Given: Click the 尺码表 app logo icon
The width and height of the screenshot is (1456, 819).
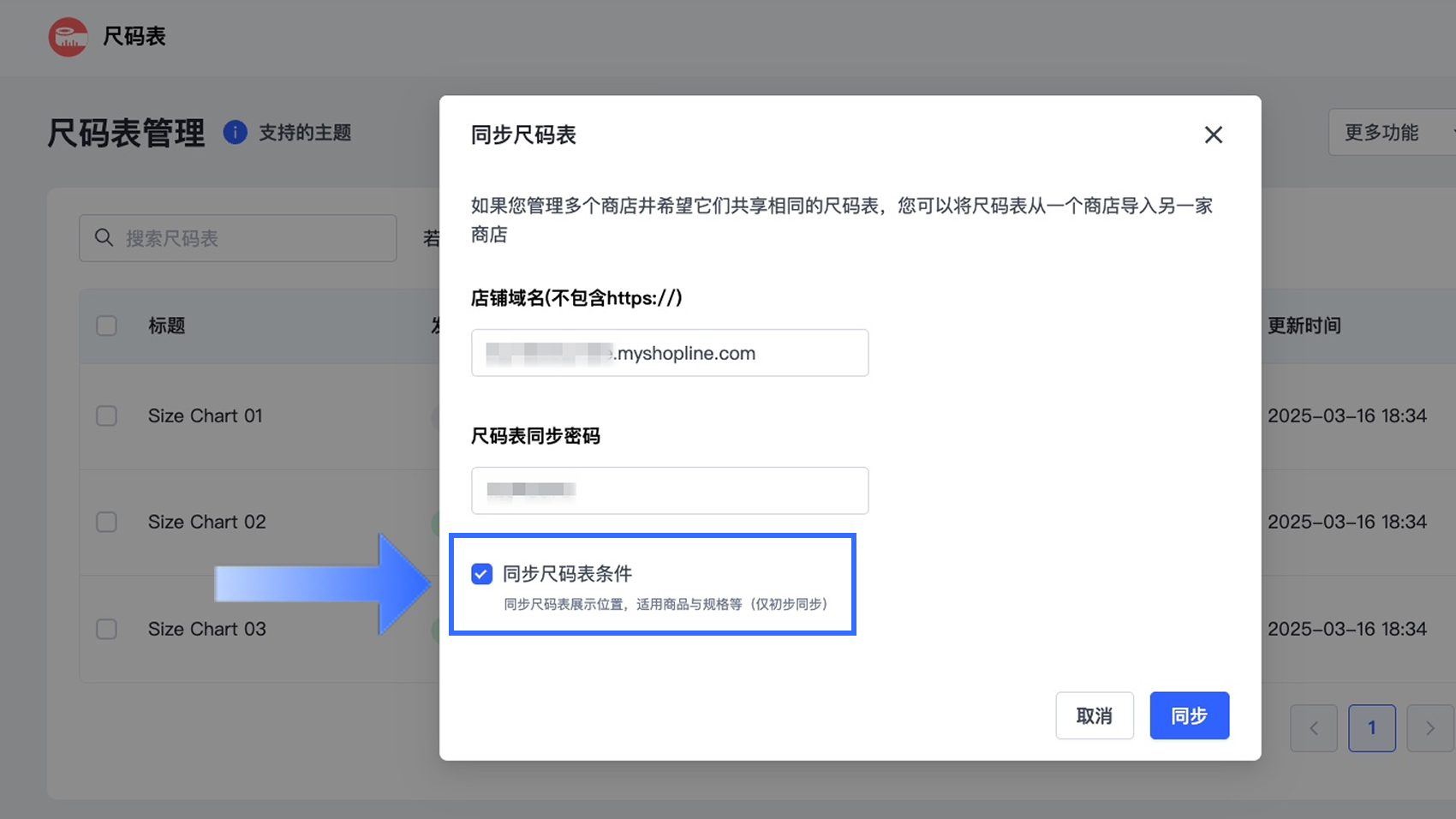Looking at the screenshot, I should [68, 37].
